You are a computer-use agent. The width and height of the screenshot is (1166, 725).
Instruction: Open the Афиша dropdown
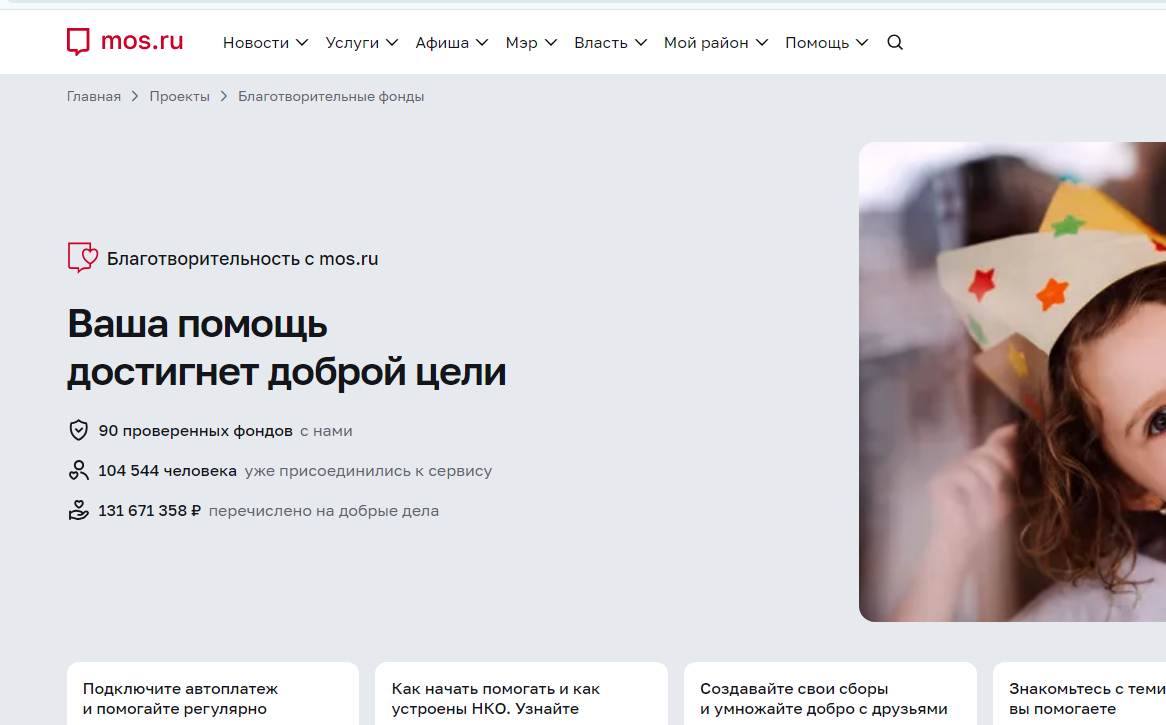(451, 43)
